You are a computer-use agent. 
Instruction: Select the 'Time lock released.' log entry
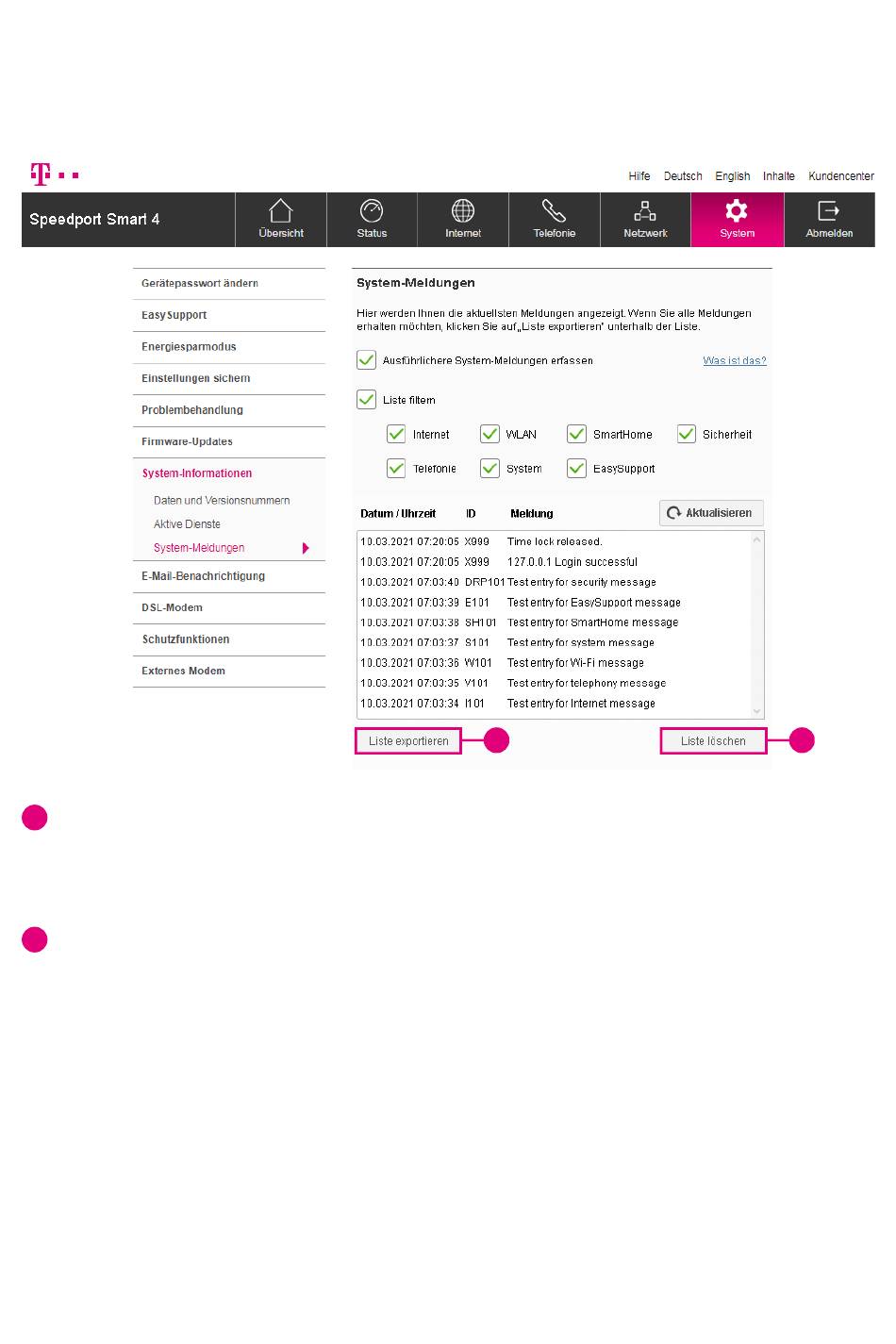click(555, 542)
